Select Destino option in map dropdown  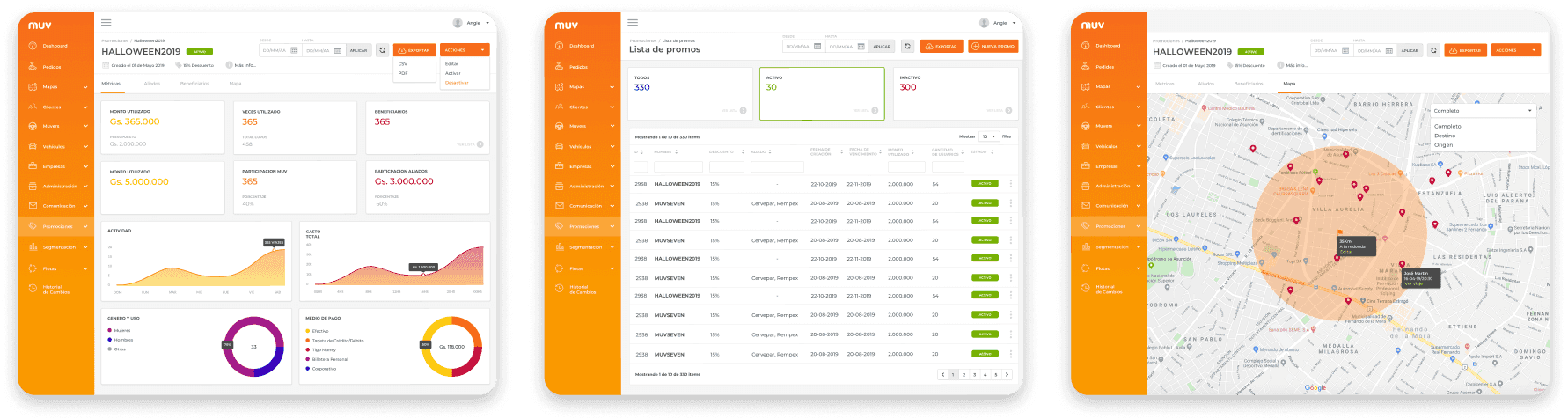(1445, 136)
